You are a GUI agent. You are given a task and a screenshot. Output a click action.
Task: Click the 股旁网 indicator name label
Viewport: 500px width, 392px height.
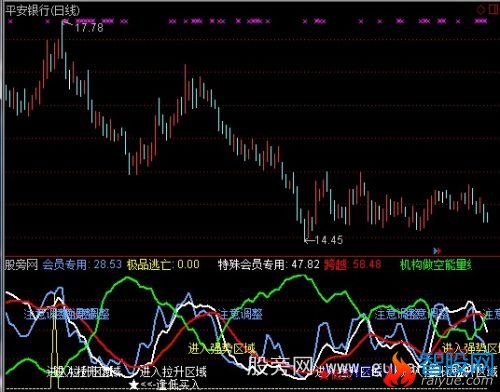point(21,265)
